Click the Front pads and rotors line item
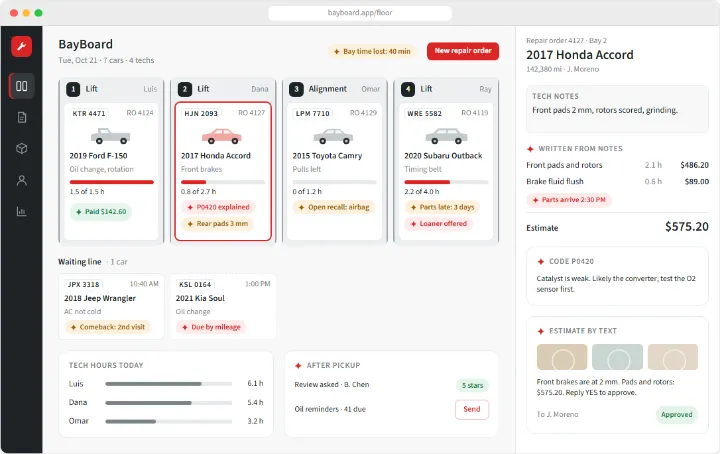Viewport: 720px width, 454px height. tap(618, 165)
